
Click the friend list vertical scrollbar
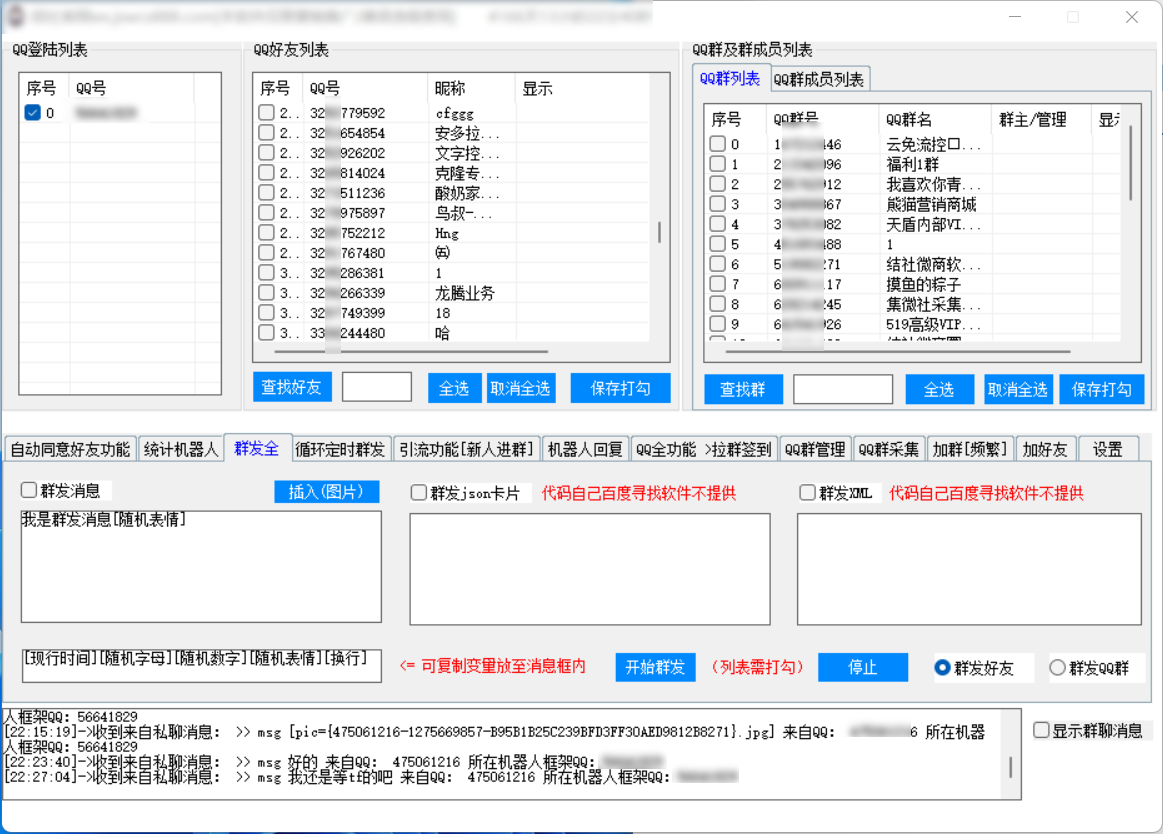click(659, 232)
